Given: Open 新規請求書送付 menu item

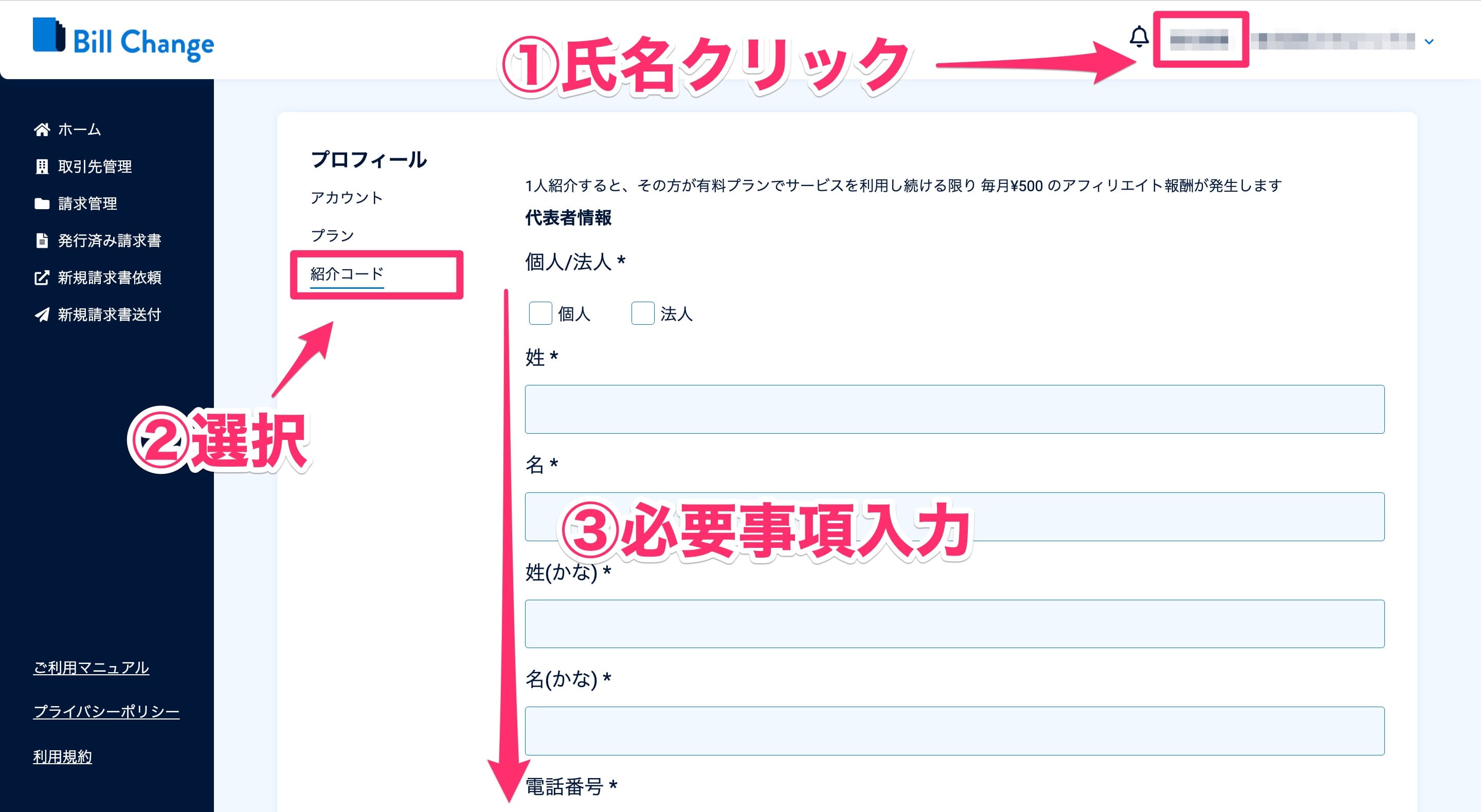Looking at the screenshot, I should pos(109,315).
